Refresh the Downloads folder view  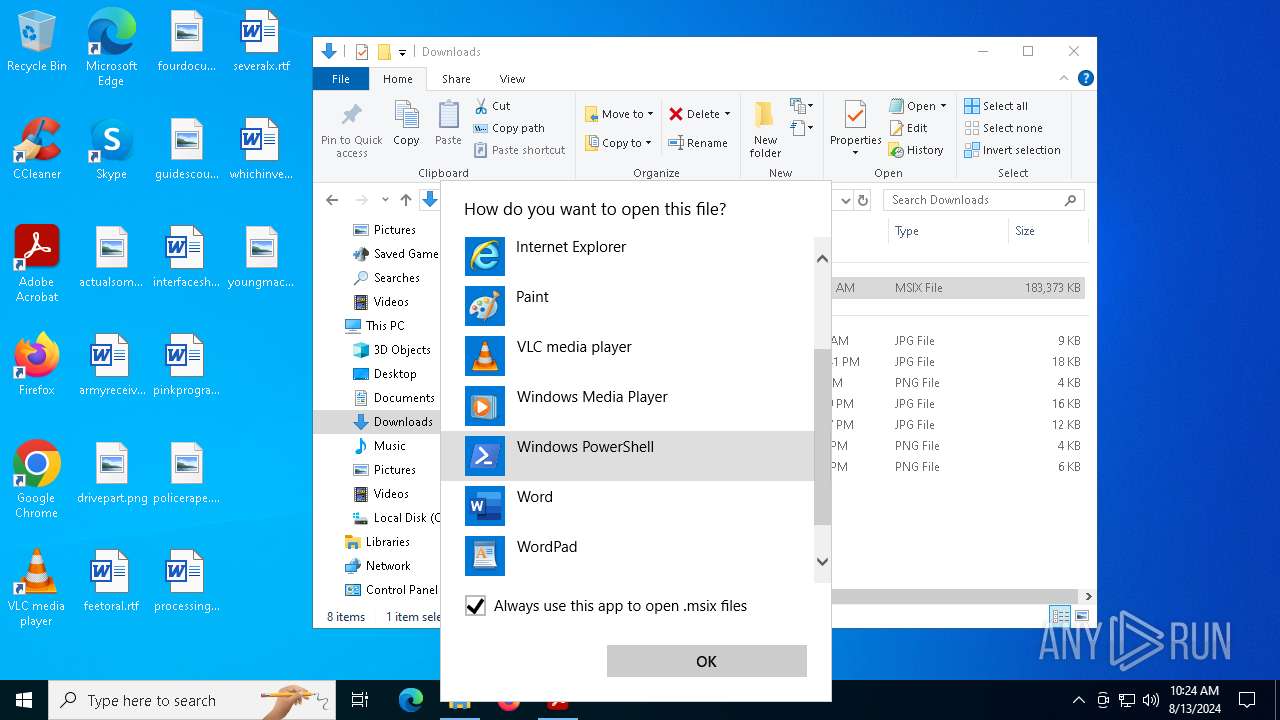(863, 200)
